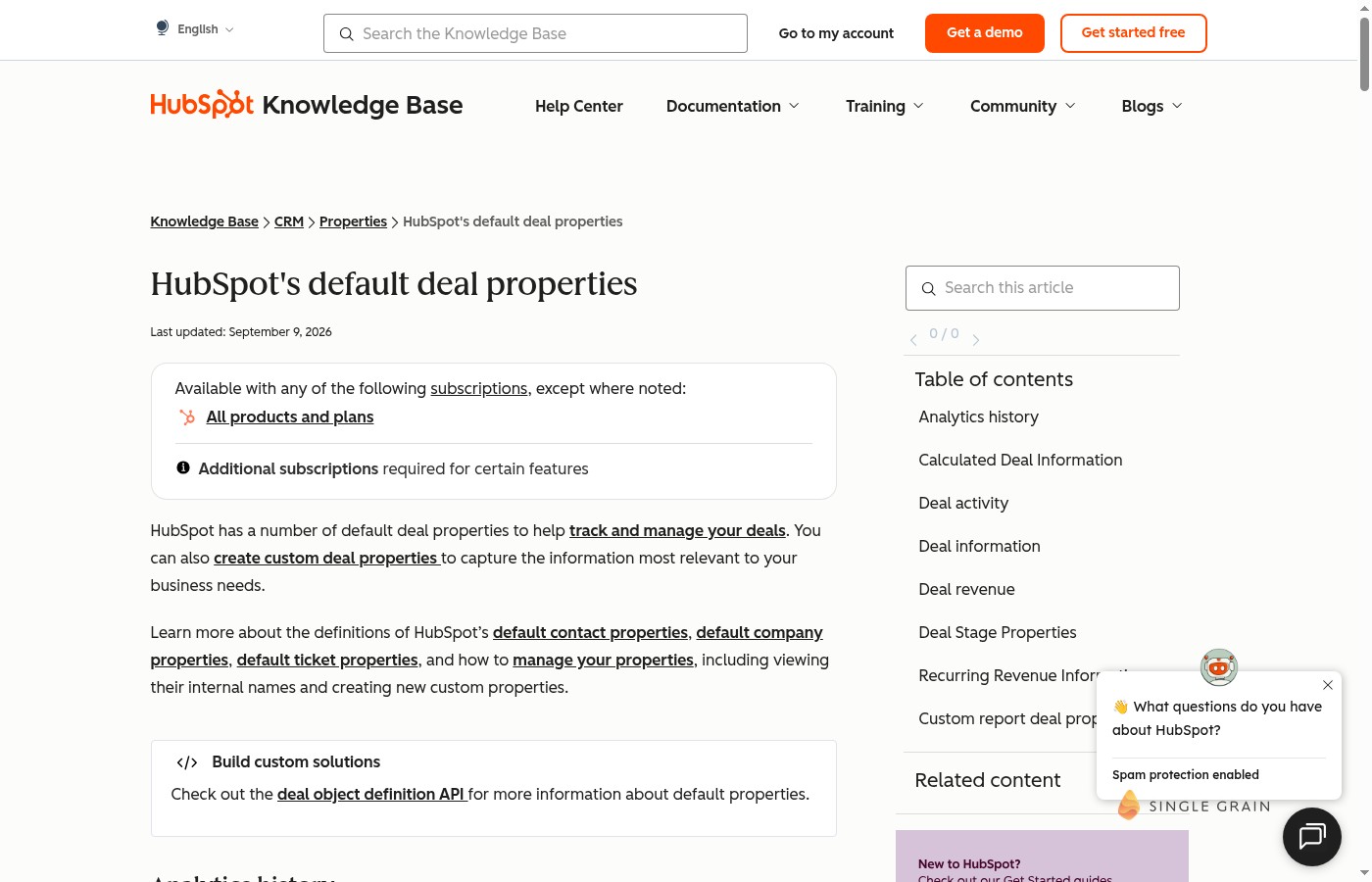1372x882 pixels.
Task: Open the chat widget bubble icon
Action: pyautogui.click(x=1311, y=836)
